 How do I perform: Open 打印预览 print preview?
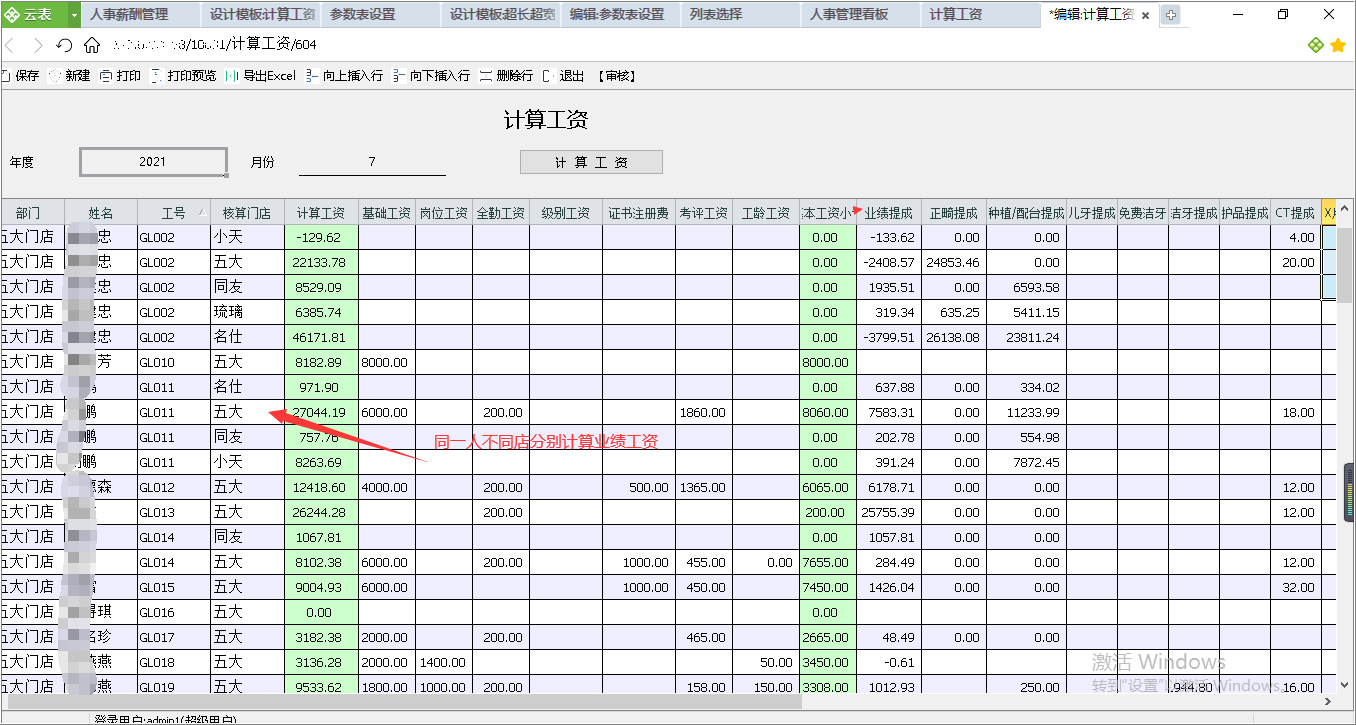(x=184, y=76)
